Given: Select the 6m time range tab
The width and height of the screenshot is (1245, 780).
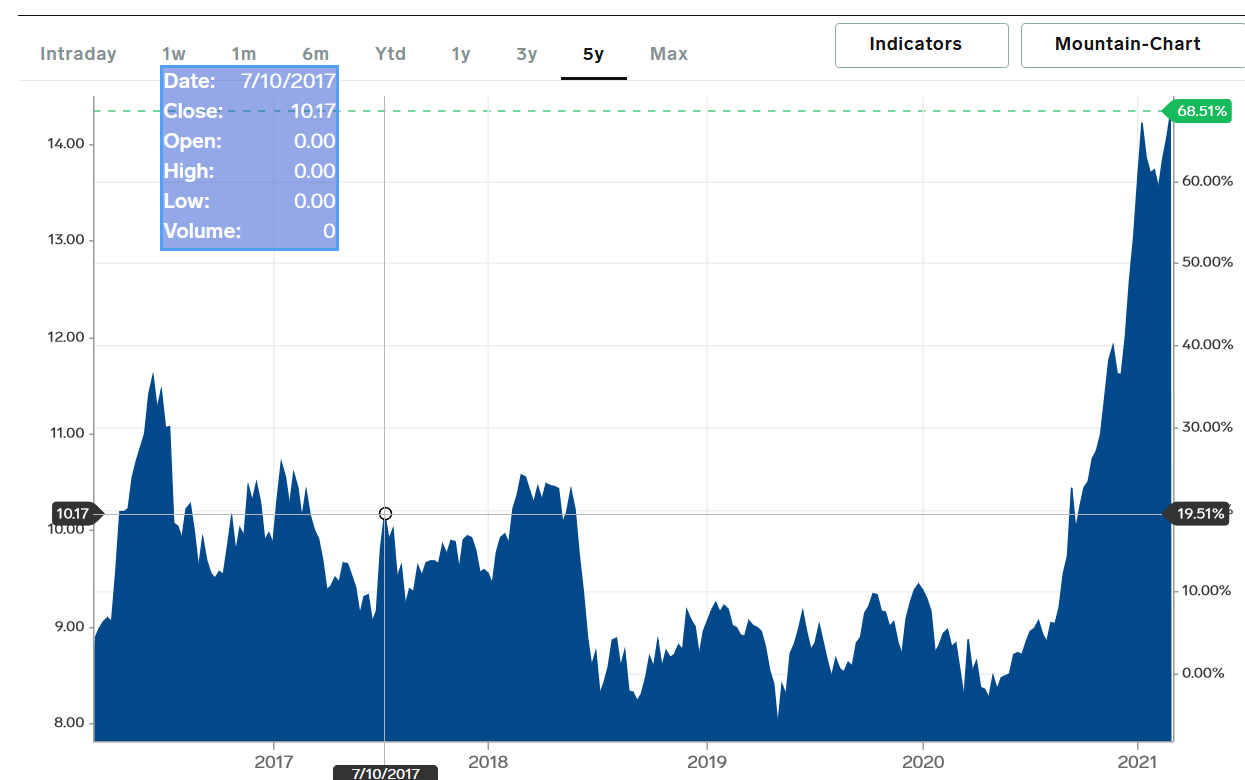Looking at the screenshot, I should 315,54.
